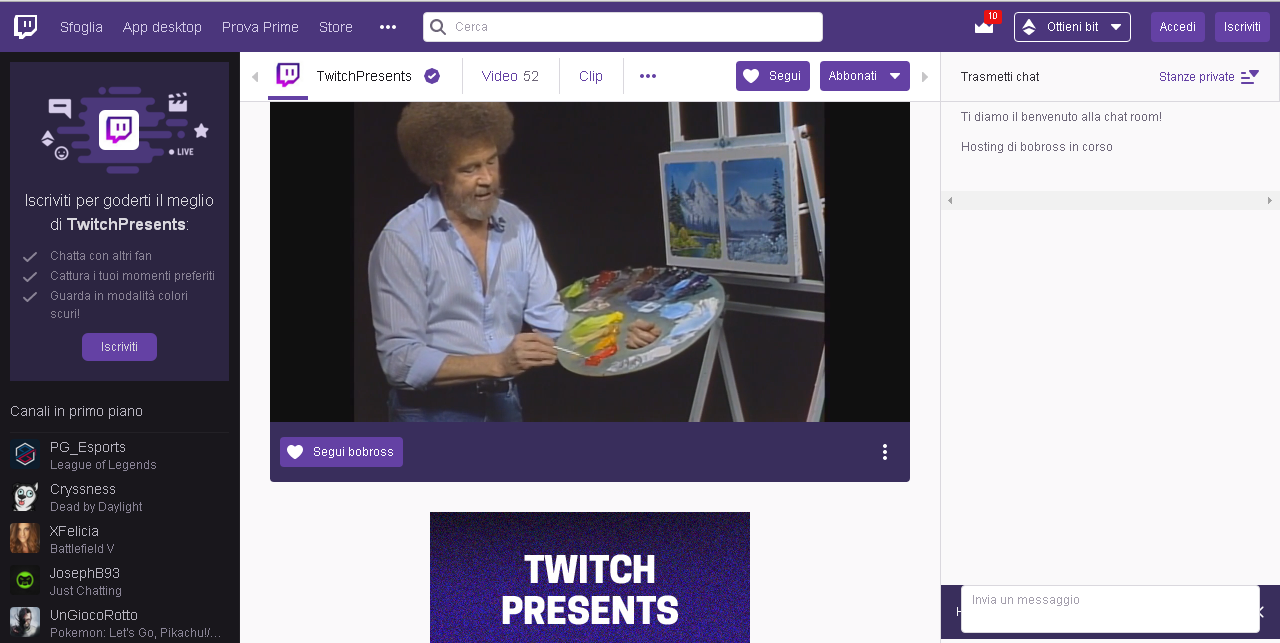Select UnGiocoRotto channel avatar

(25, 622)
